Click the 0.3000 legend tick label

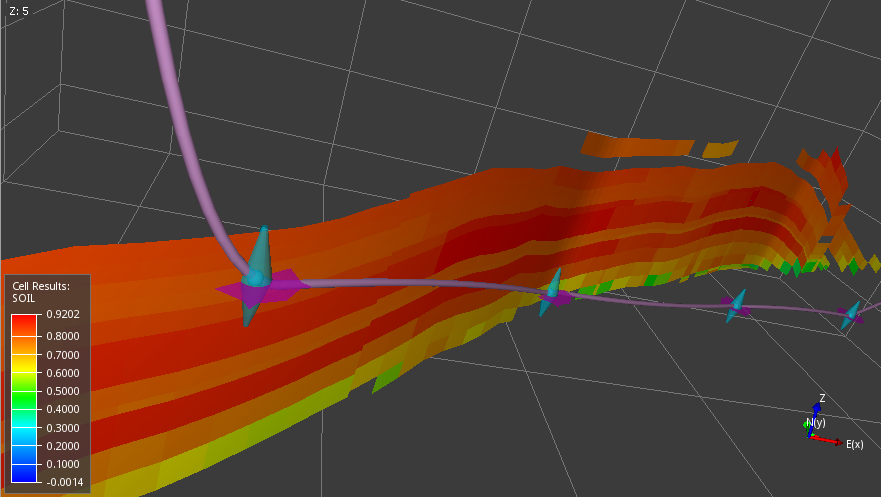click(63, 428)
